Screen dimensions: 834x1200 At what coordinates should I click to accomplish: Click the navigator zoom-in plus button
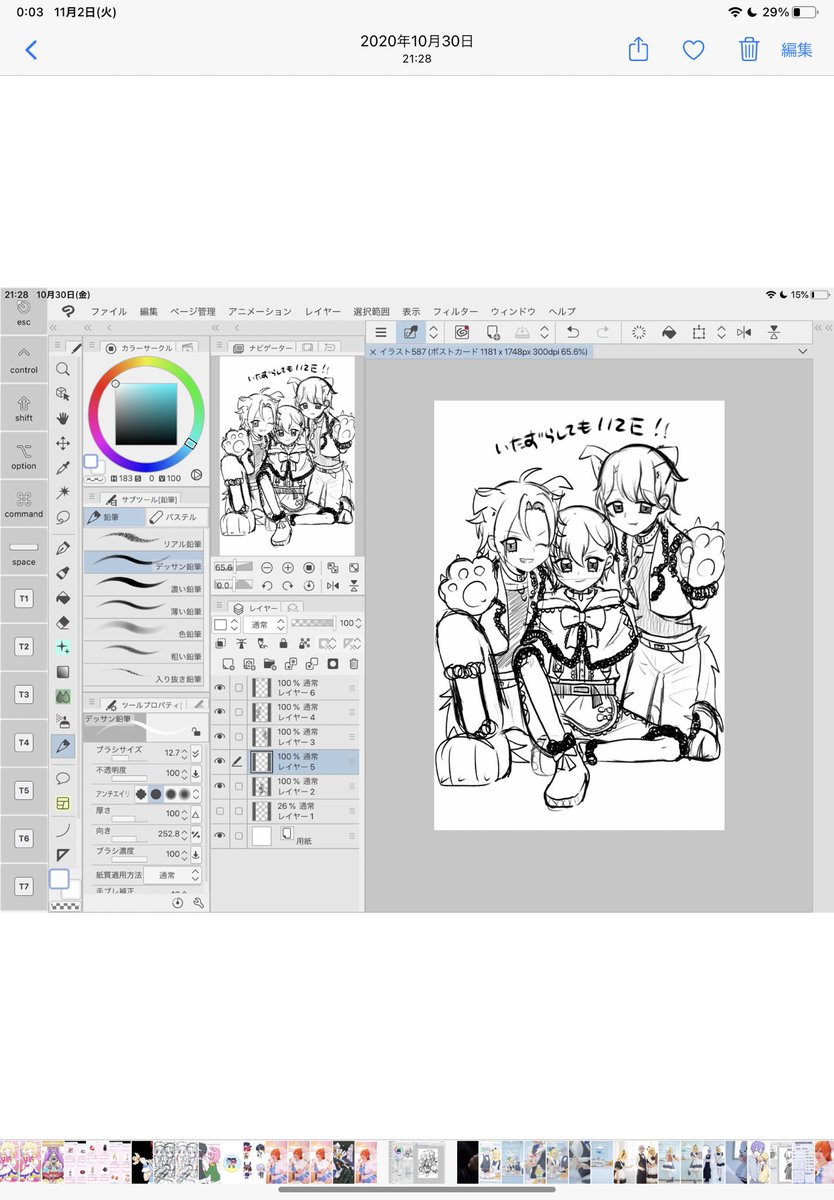click(x=288, y=567)
